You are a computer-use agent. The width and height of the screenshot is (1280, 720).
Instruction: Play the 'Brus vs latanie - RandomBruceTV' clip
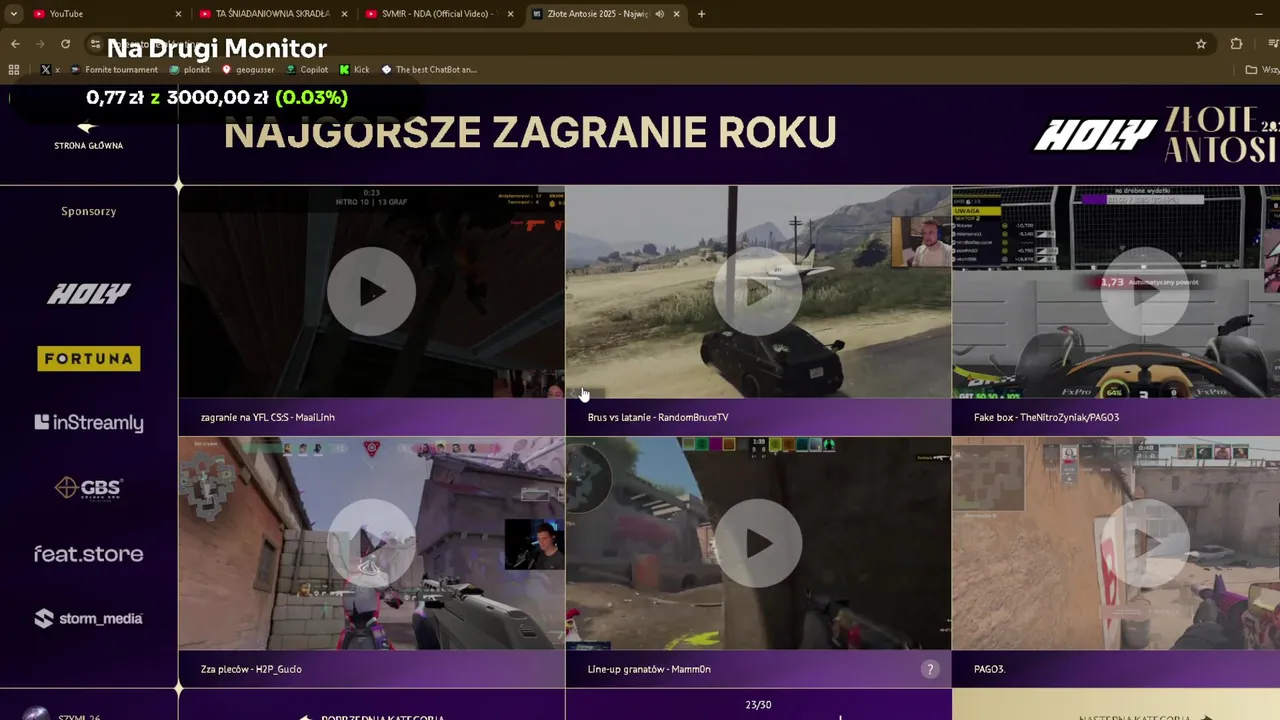758,291
